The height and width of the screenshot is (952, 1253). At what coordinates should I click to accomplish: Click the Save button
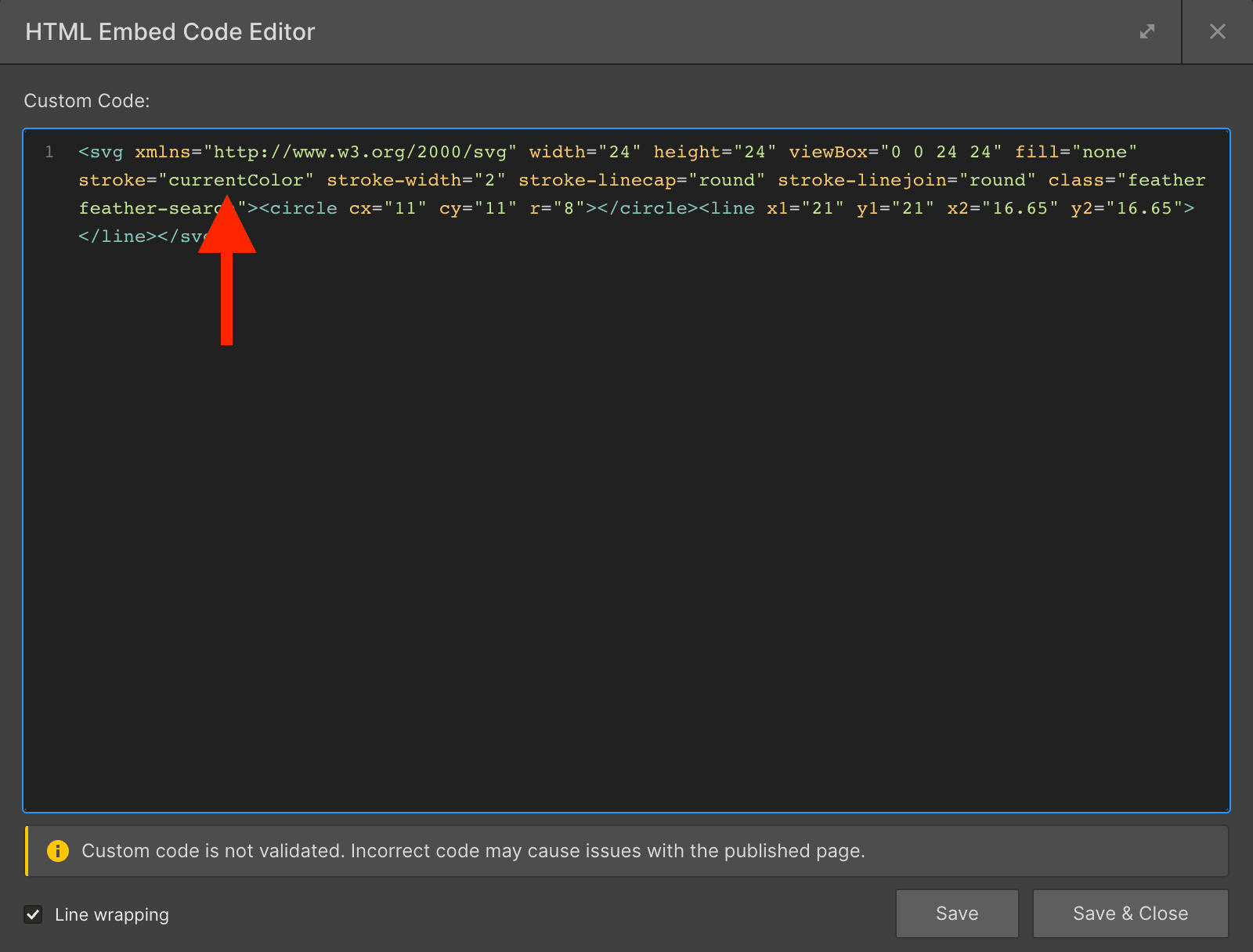[x=956, y=913]
